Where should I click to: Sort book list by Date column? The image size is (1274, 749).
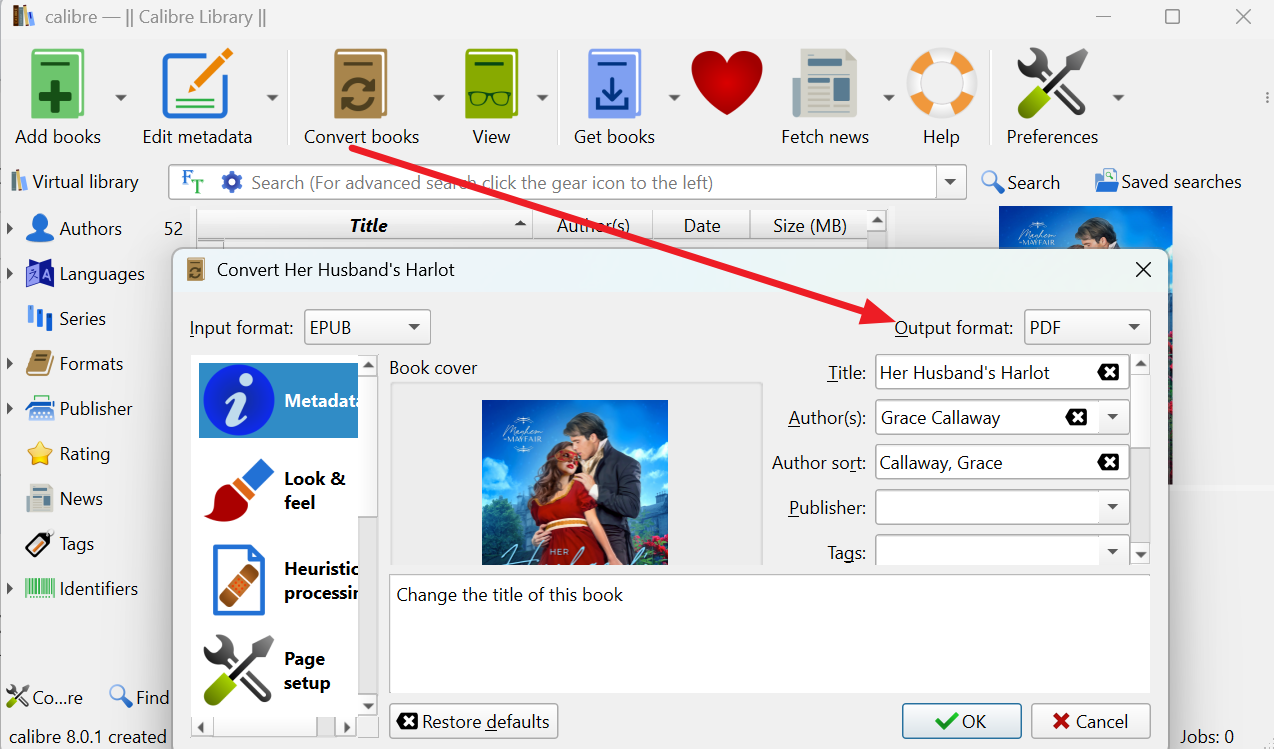[x=701, y=225]
